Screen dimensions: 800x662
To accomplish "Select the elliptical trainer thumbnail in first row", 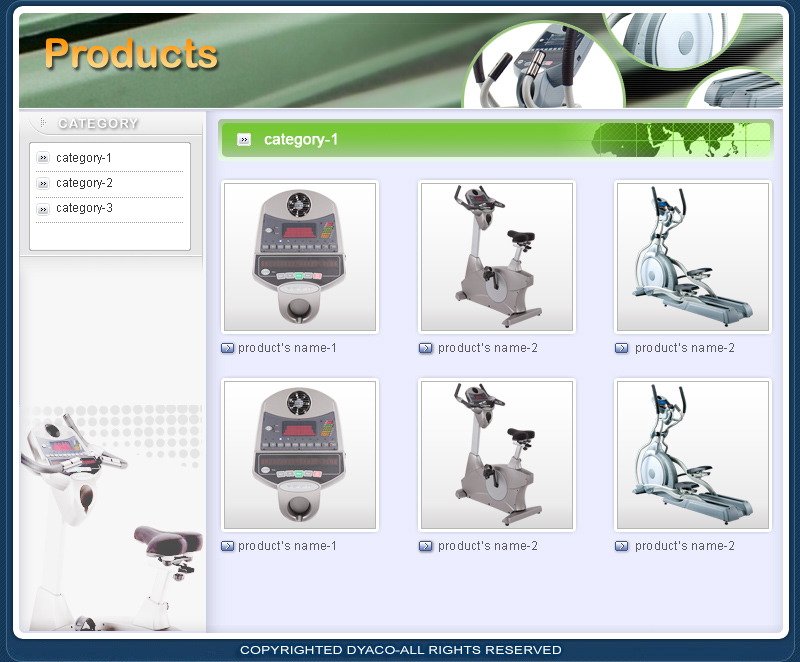I will 693,257.
